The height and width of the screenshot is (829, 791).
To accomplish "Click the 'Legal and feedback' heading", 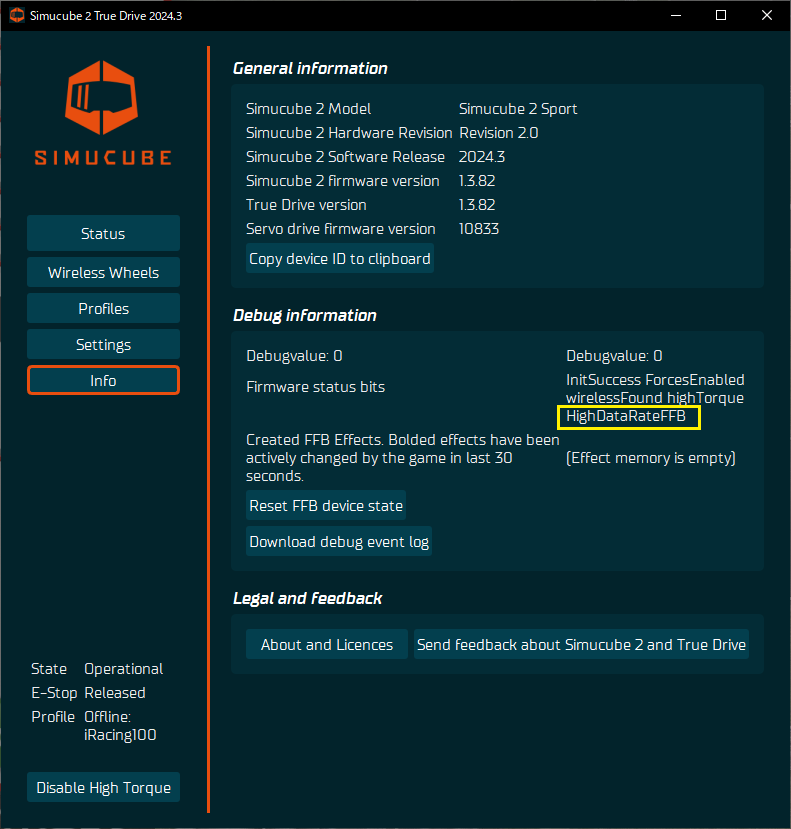I will 307,598.
